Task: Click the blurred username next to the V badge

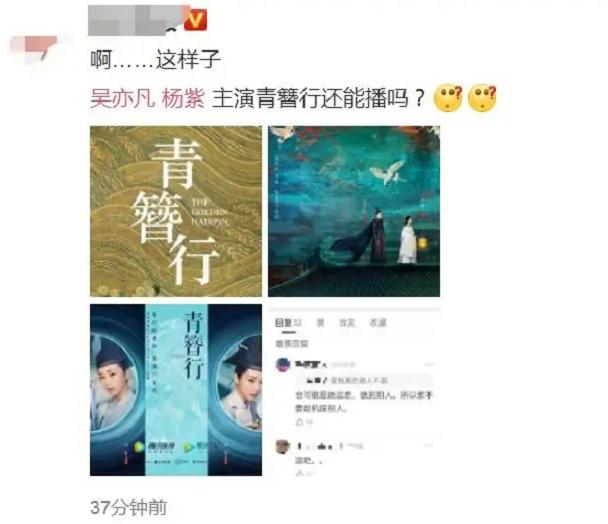Action: pos(135,20)
